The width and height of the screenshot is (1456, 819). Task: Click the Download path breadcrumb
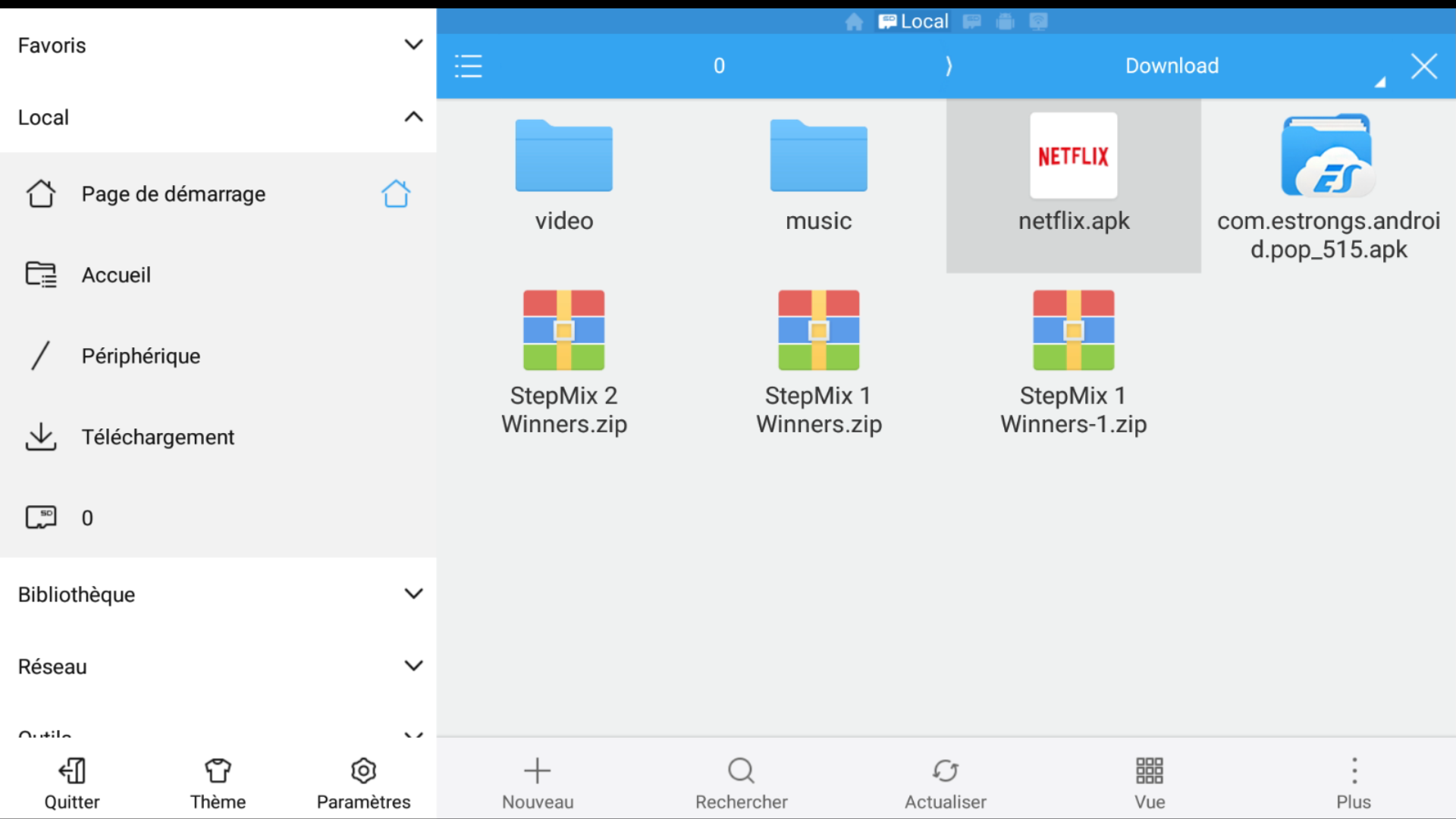(x=1172, y=66)
